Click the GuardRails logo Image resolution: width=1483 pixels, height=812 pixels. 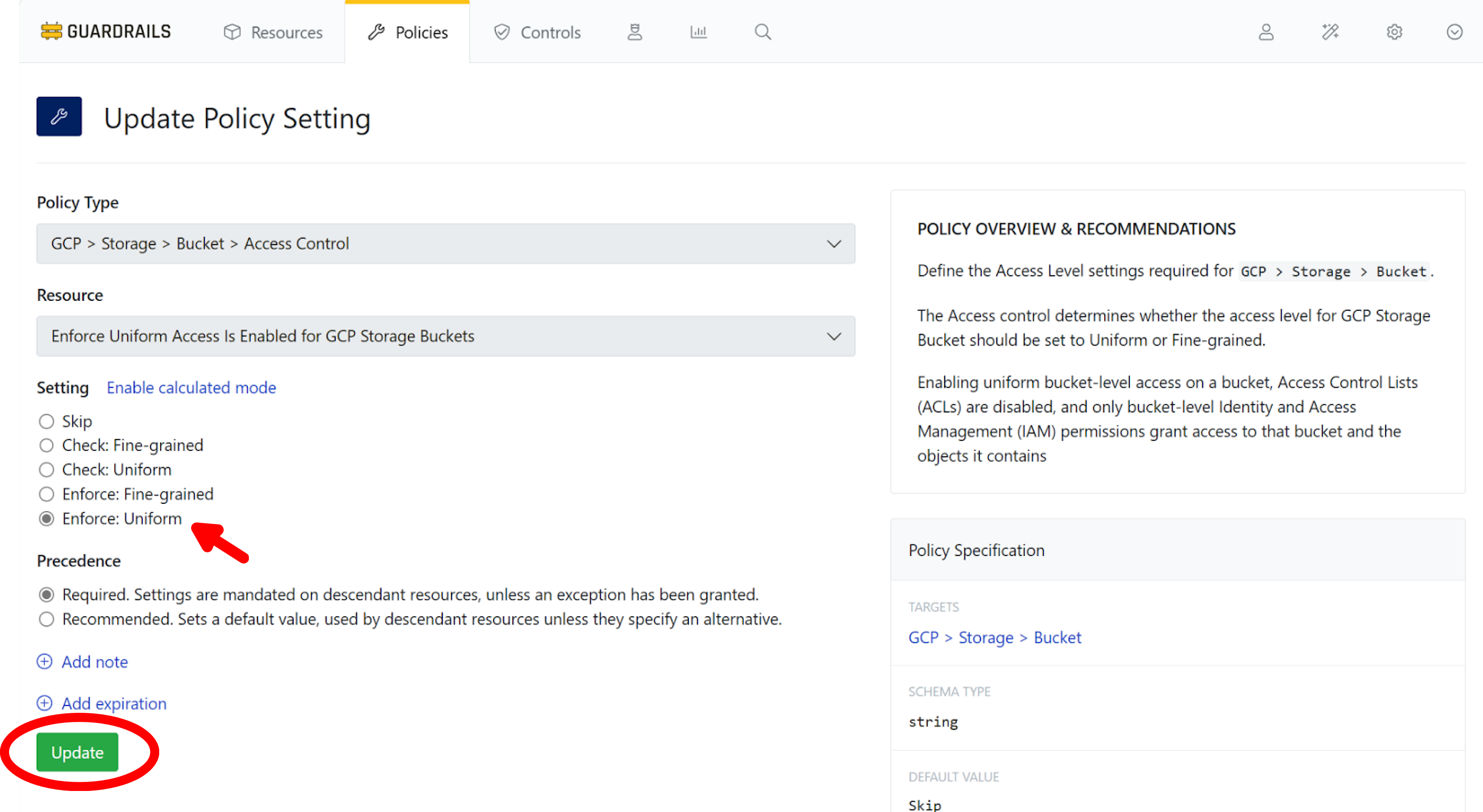[x=105, y=31]
